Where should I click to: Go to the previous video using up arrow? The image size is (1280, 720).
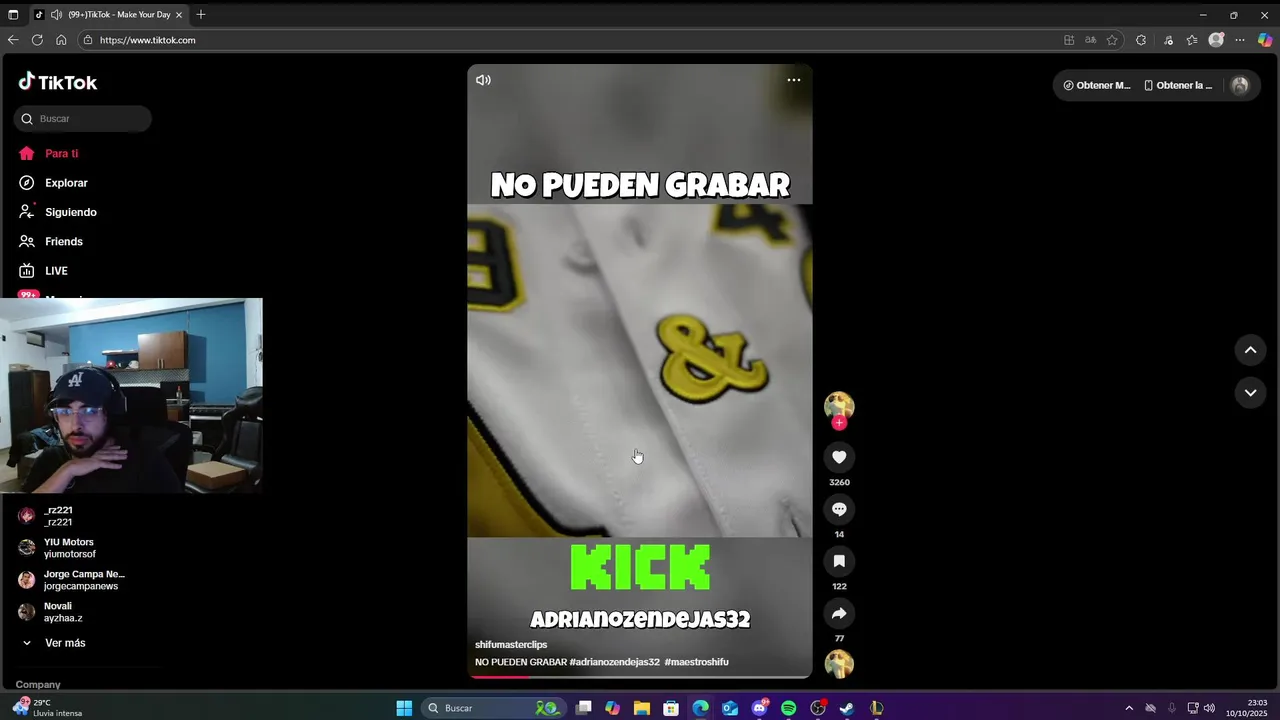click(1250, 350)
